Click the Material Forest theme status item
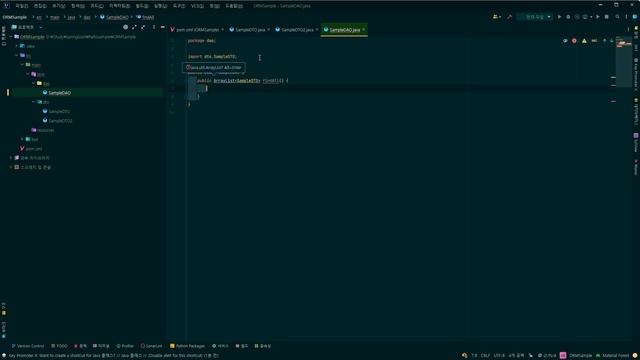The height and width of the screenshot is (360, 640). tap(613, 356)
